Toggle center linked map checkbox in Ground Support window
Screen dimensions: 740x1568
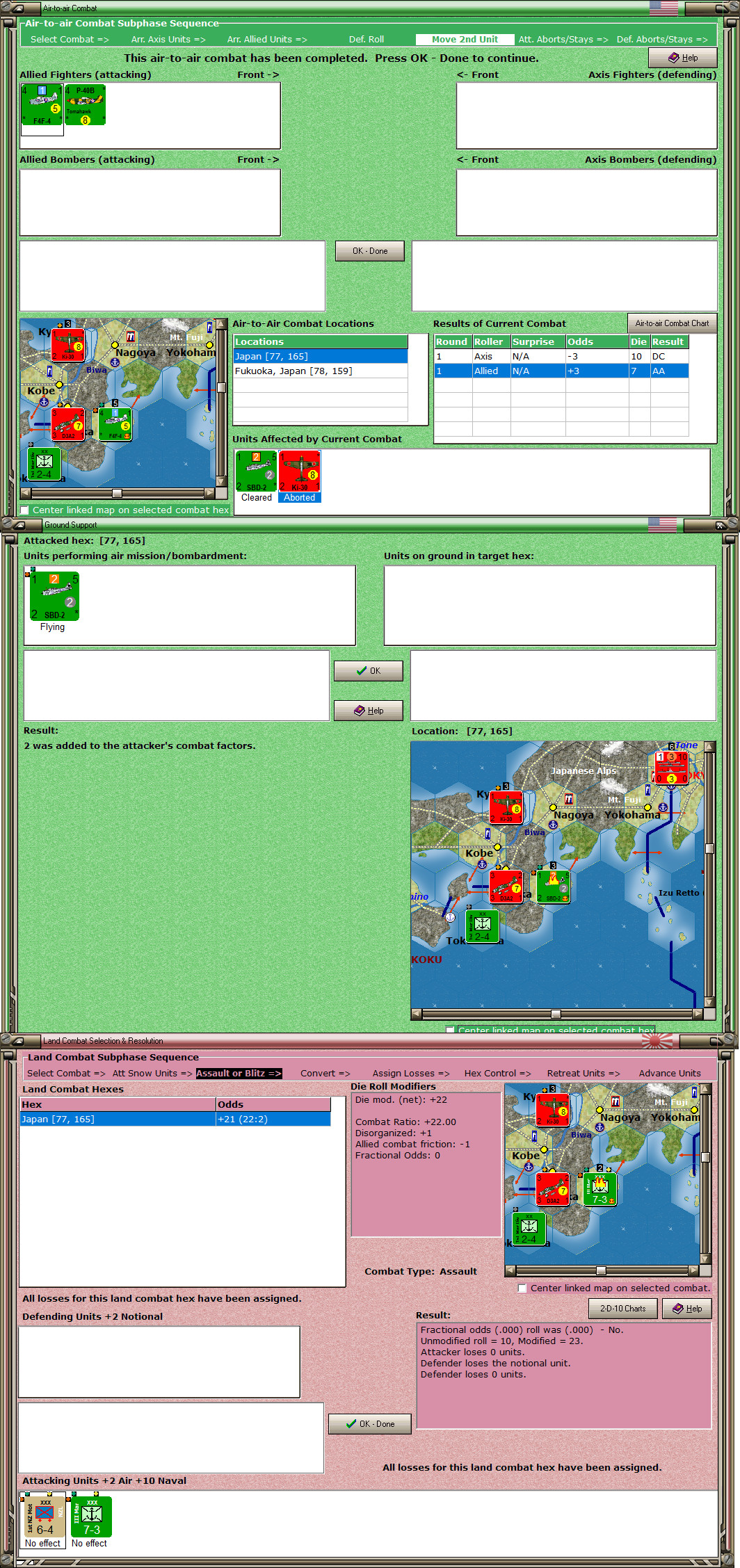coord(450,1030)
